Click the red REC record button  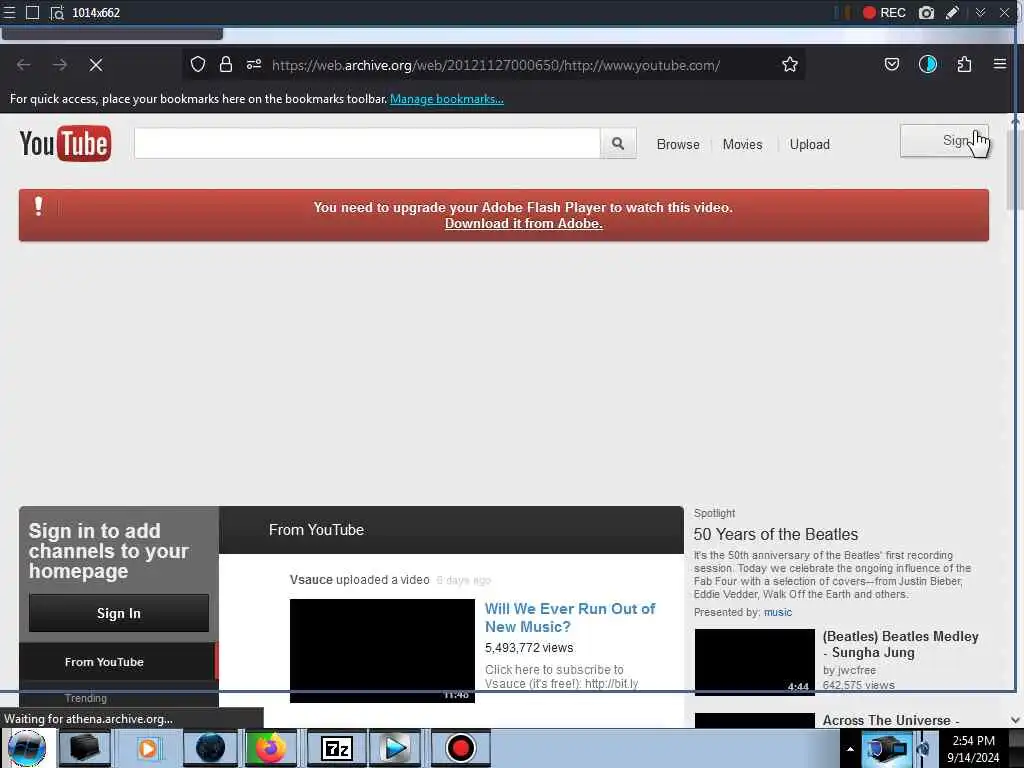click(x=884, y=12)
